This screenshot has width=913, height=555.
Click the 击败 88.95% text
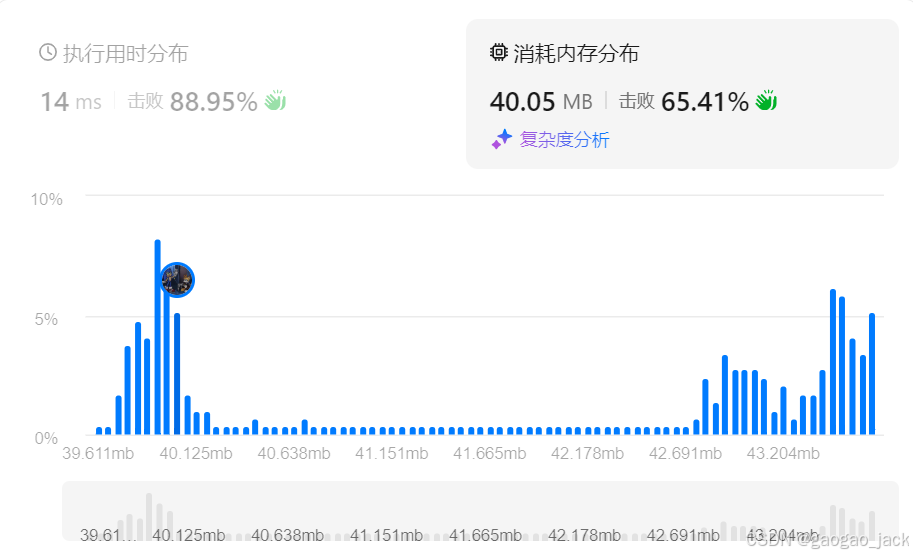(192, 102)
